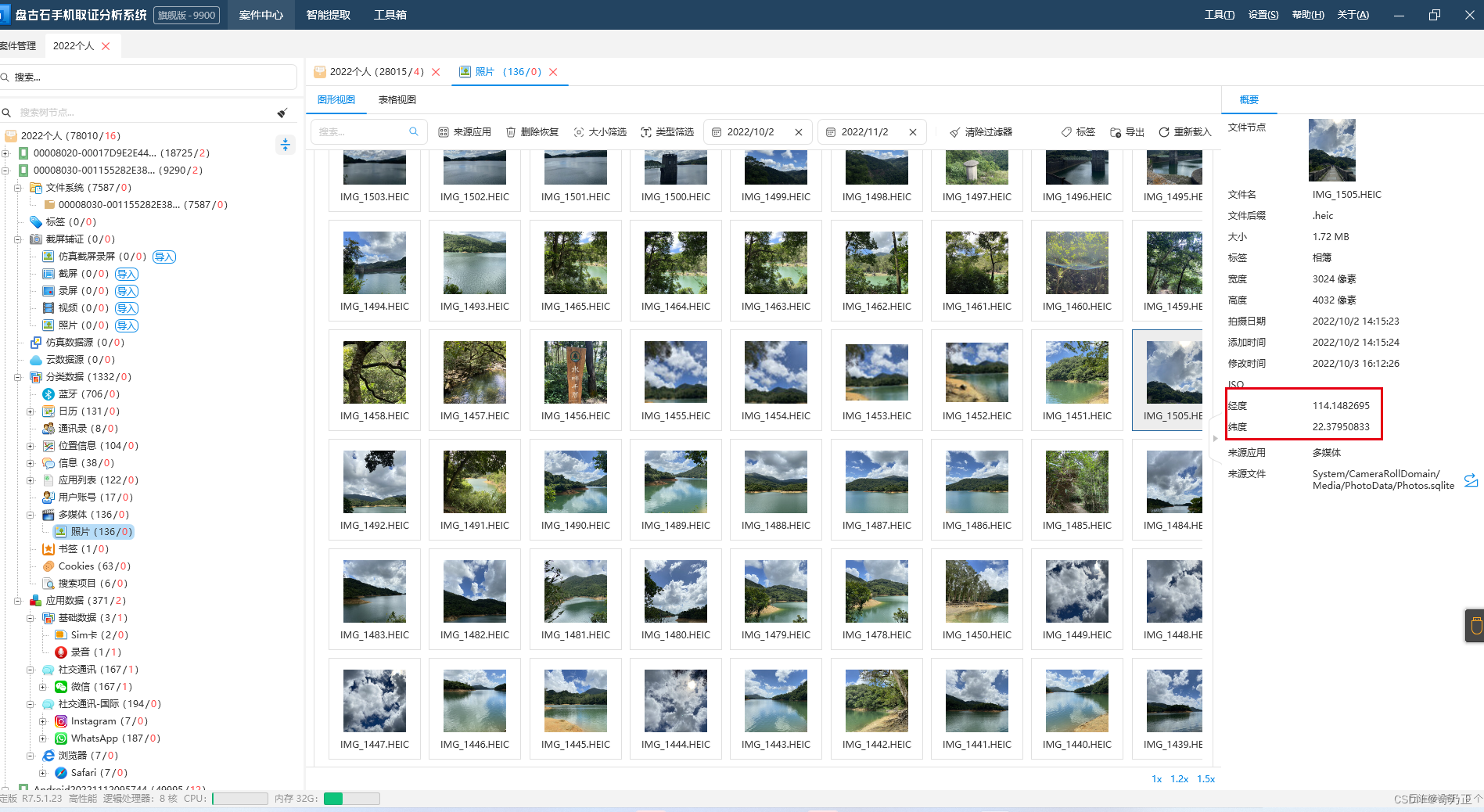Expand the 微信 tree node
Screen dimensions: 1484x812
[x=43, y=687]
